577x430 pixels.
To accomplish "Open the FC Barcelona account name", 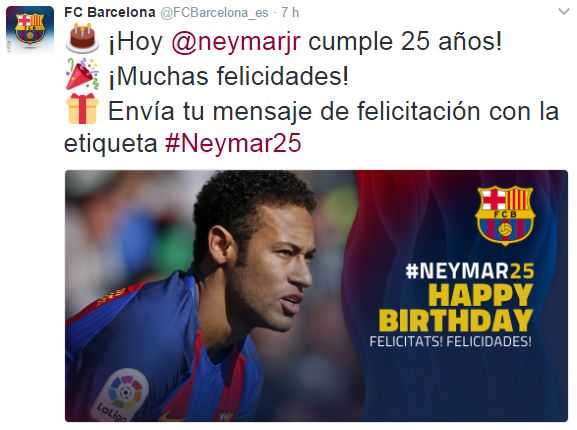I will tap(110, 12).
